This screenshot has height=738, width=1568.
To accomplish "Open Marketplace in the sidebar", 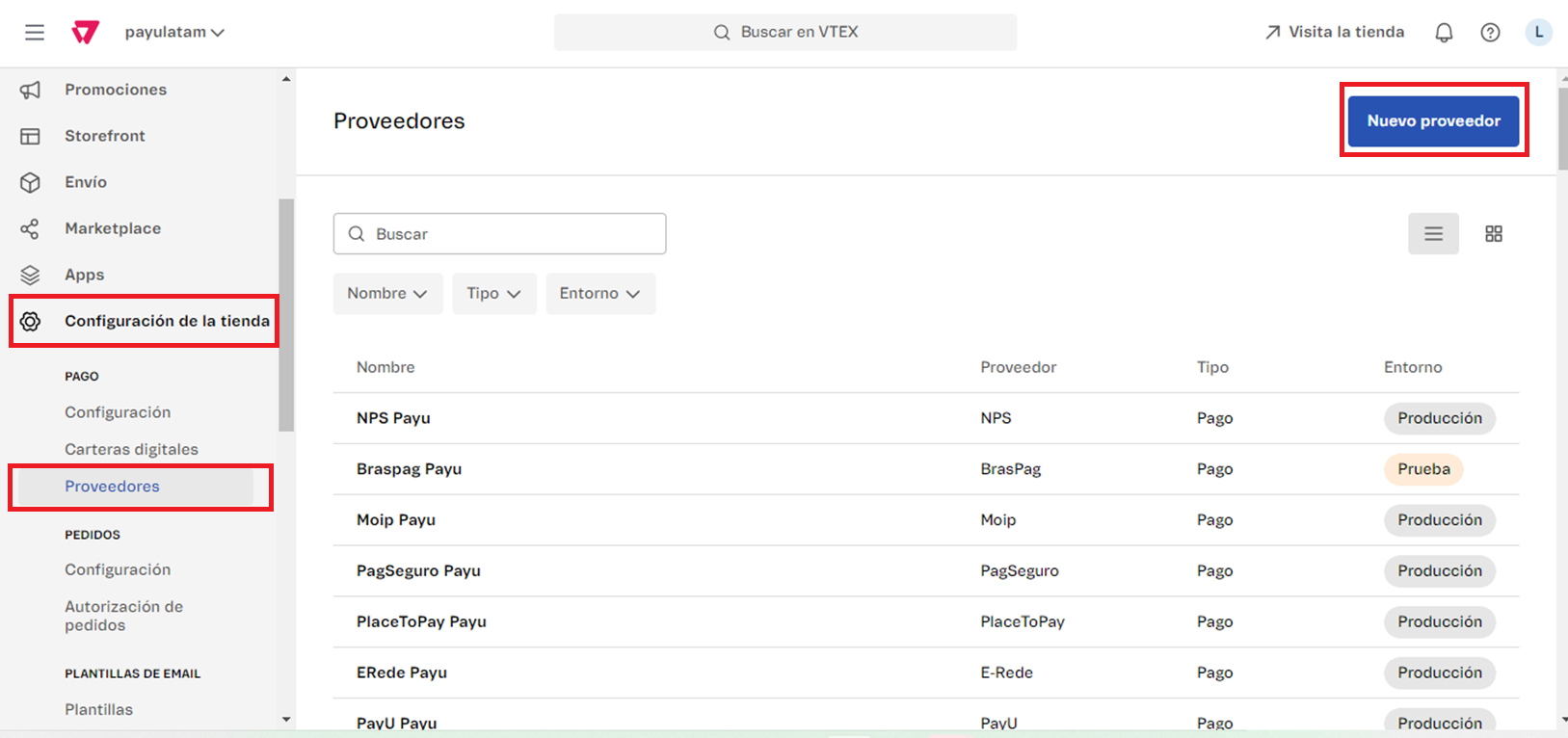I will (113, 228).
